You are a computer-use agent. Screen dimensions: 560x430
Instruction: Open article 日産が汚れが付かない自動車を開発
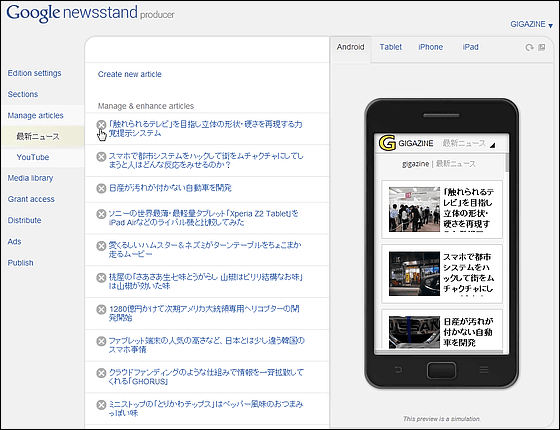[x=170, y=188]
